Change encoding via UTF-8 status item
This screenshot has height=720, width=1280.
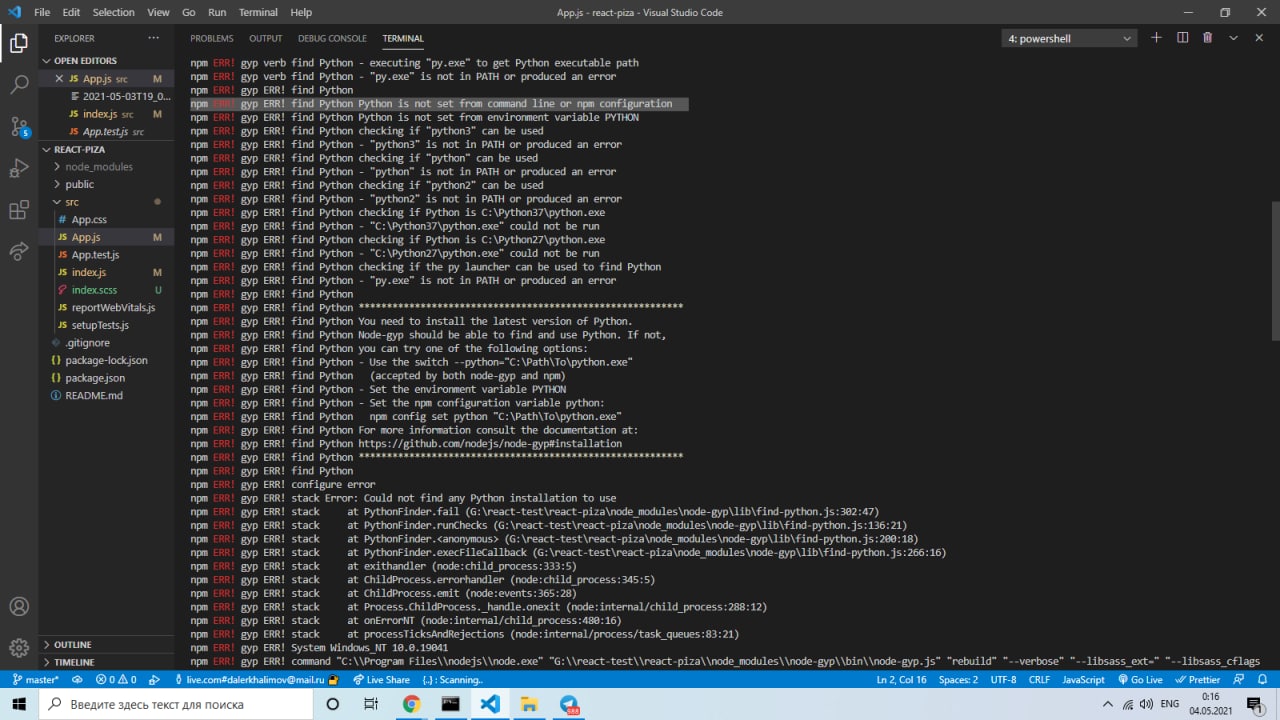[x=1004, y=680]
